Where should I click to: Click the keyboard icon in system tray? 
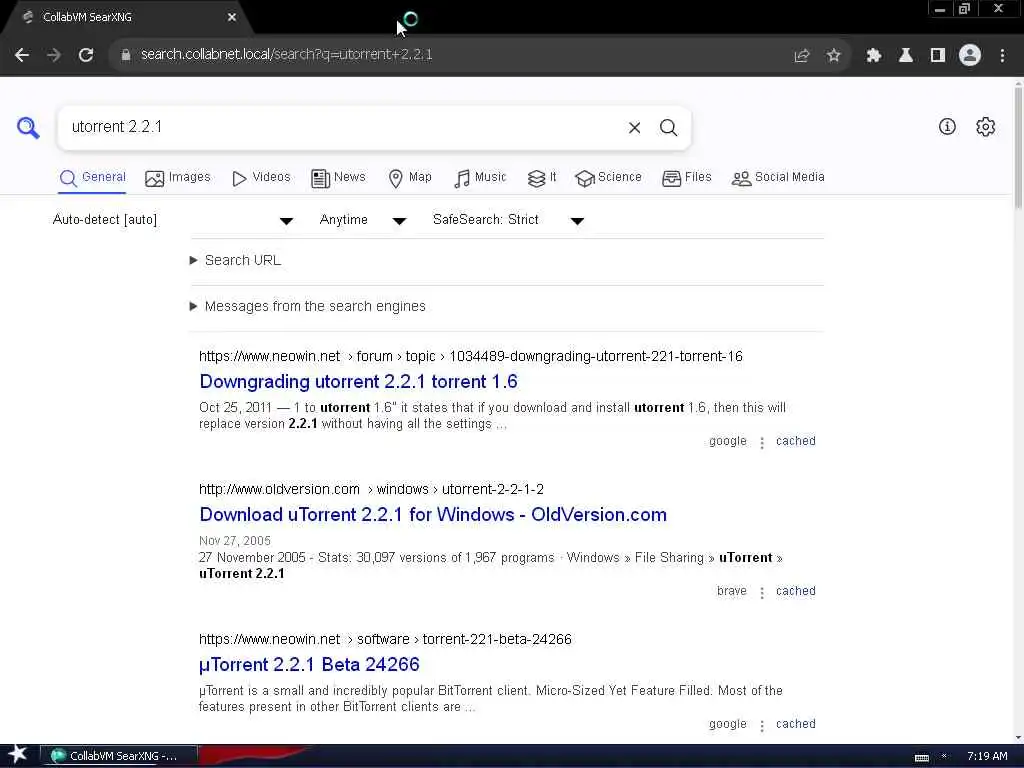921,758
